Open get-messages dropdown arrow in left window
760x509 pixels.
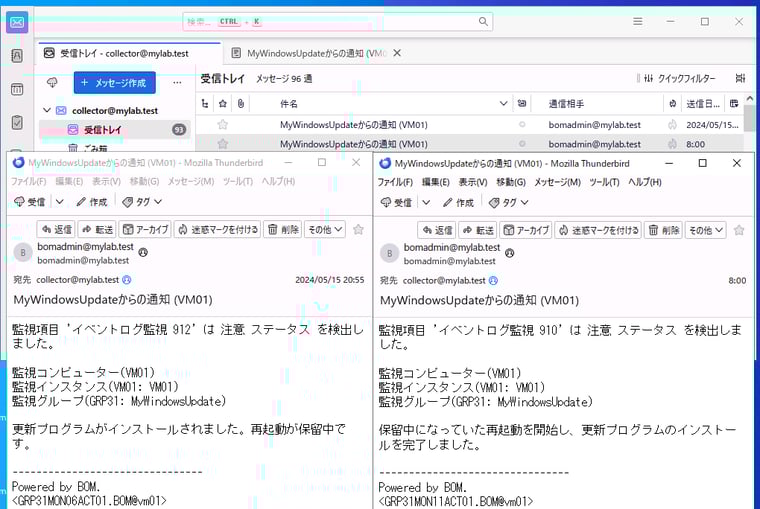coord(60,202)
